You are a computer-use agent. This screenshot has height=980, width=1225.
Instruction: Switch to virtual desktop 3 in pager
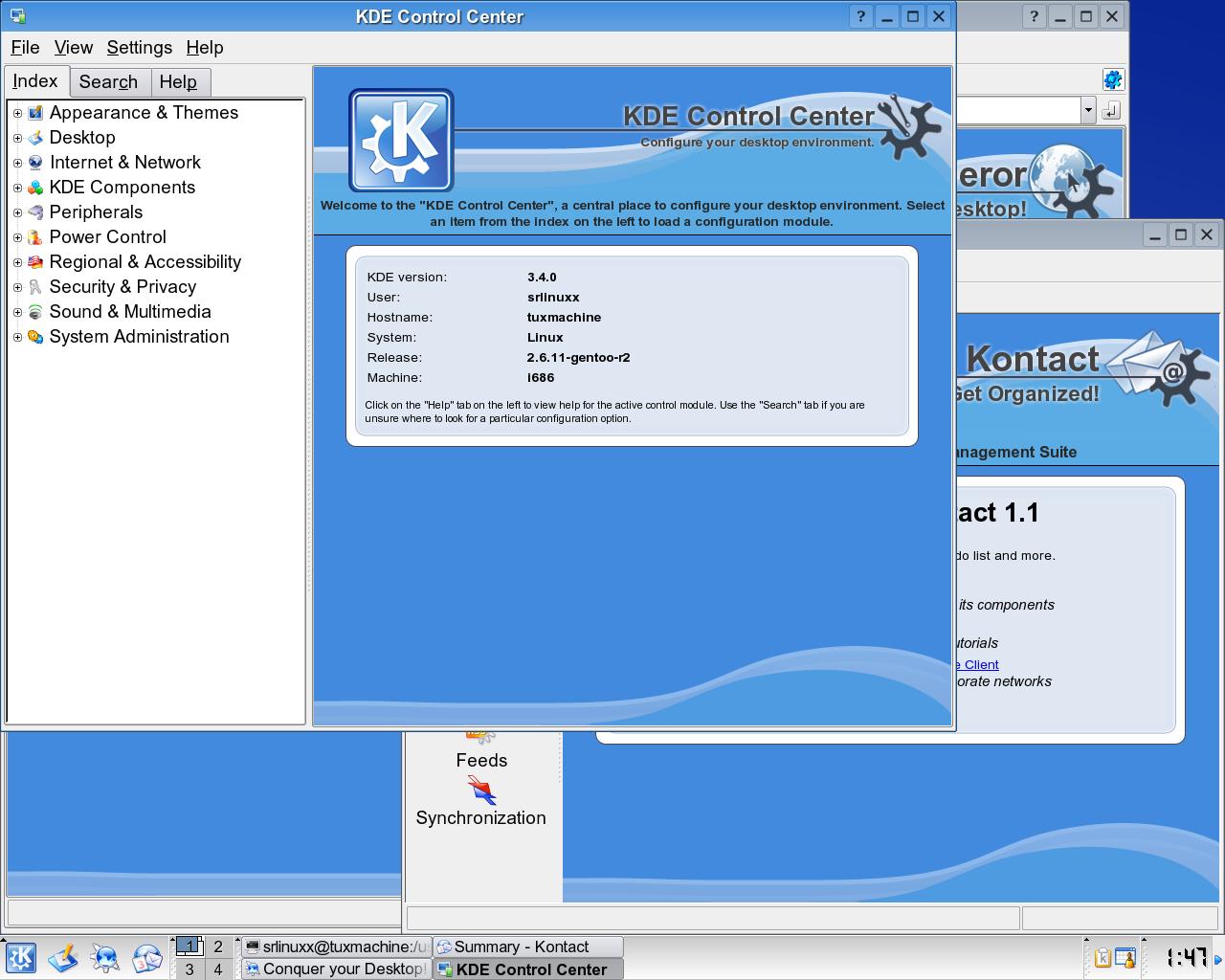tap(189, 969)
